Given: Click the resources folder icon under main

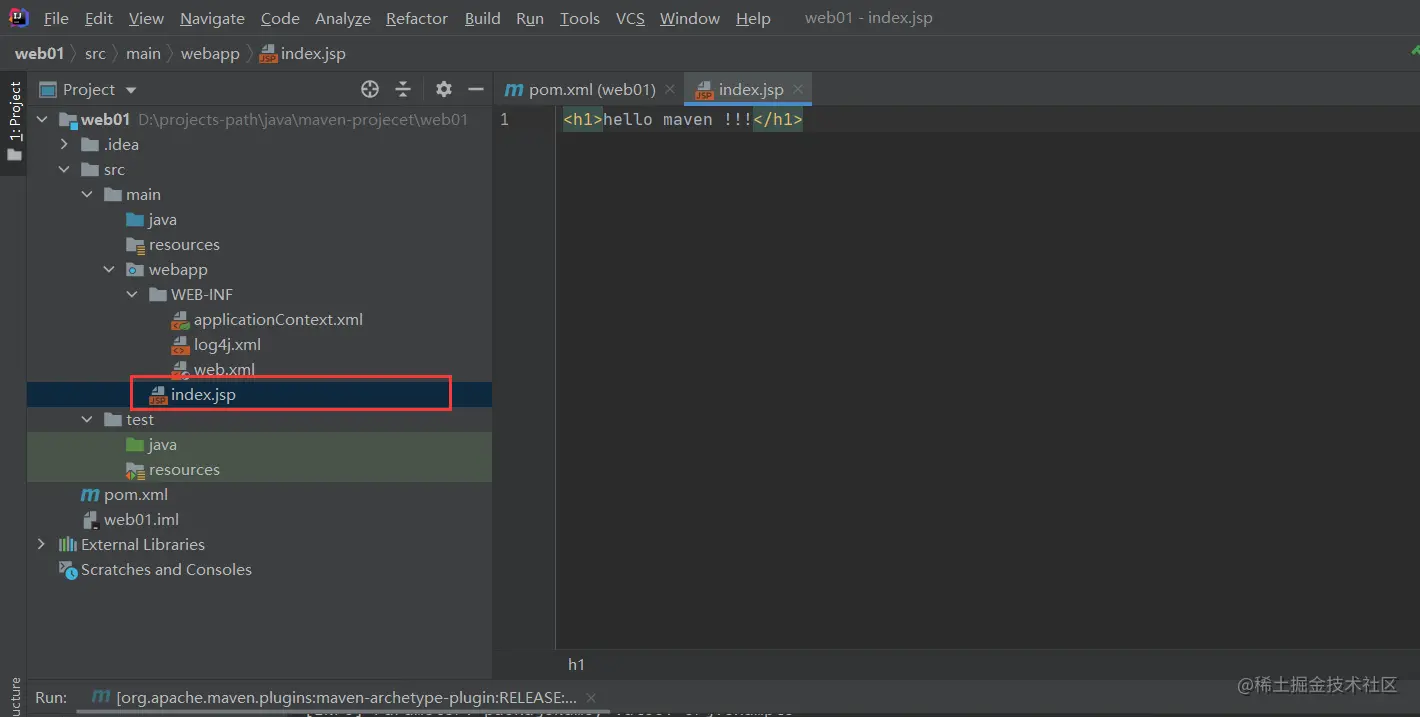Looking at the screenshot, I should click(x=136, y=245).
